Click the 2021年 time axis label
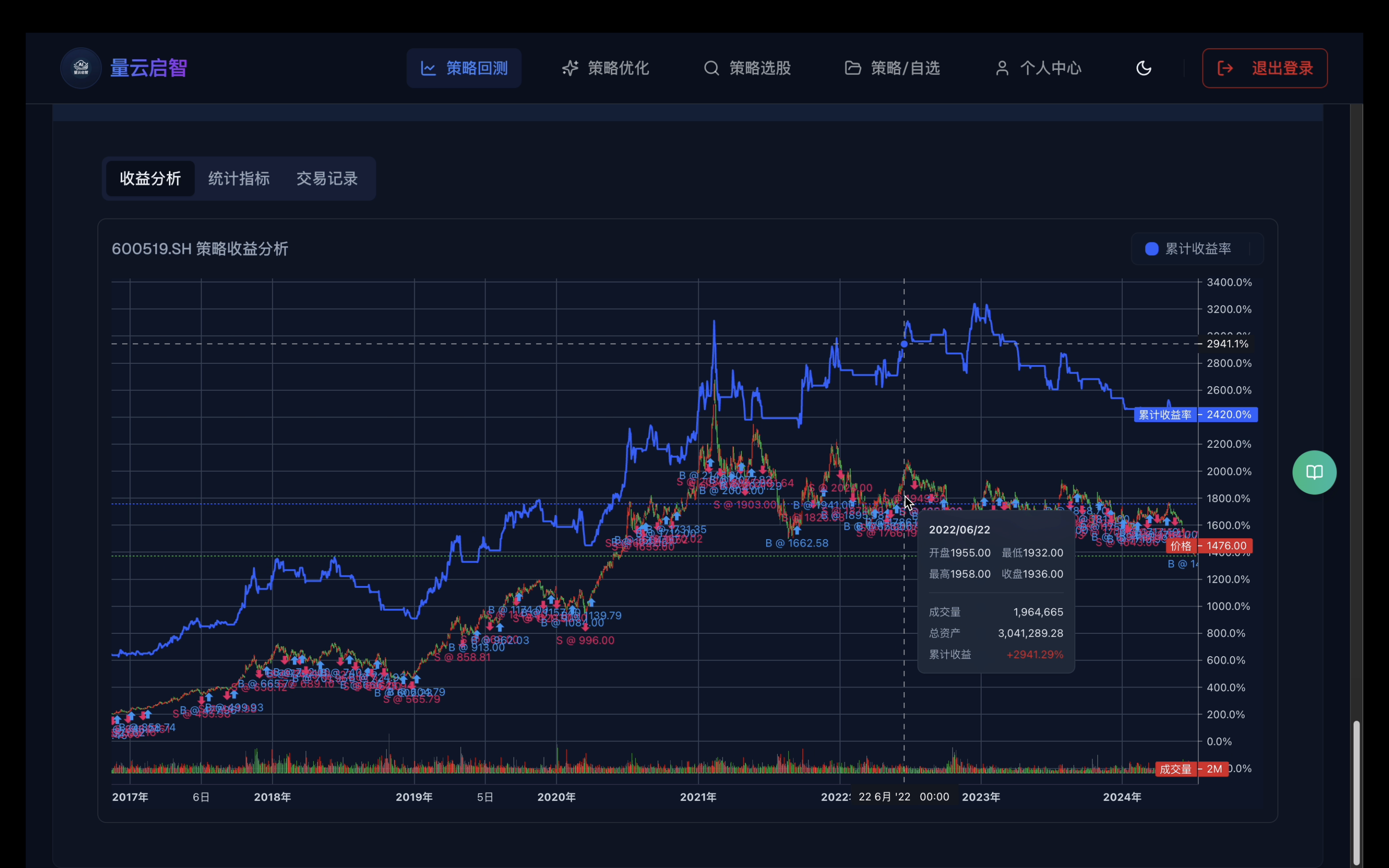1389x868 pixels. 698,797
